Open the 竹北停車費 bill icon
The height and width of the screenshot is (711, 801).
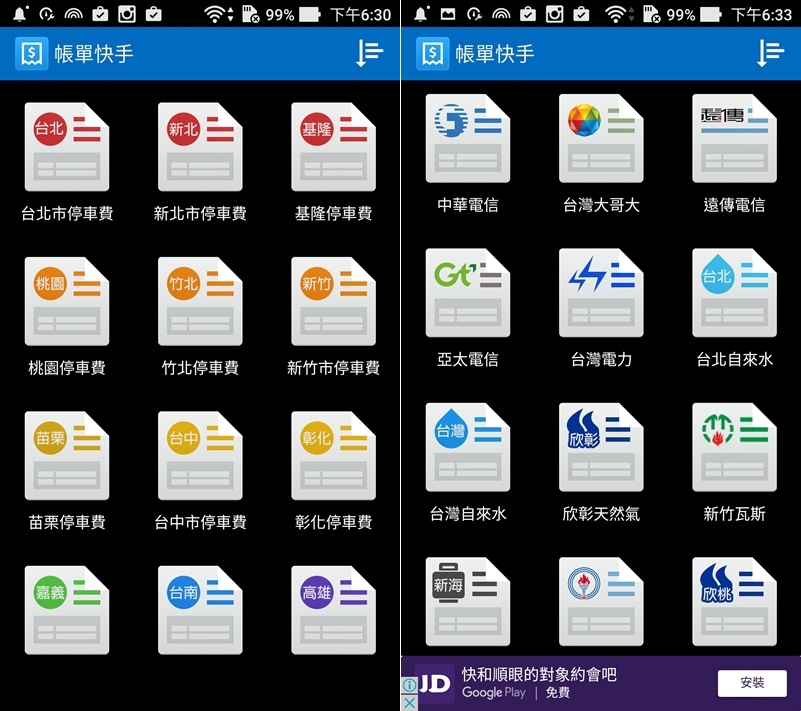pos(200,301)
